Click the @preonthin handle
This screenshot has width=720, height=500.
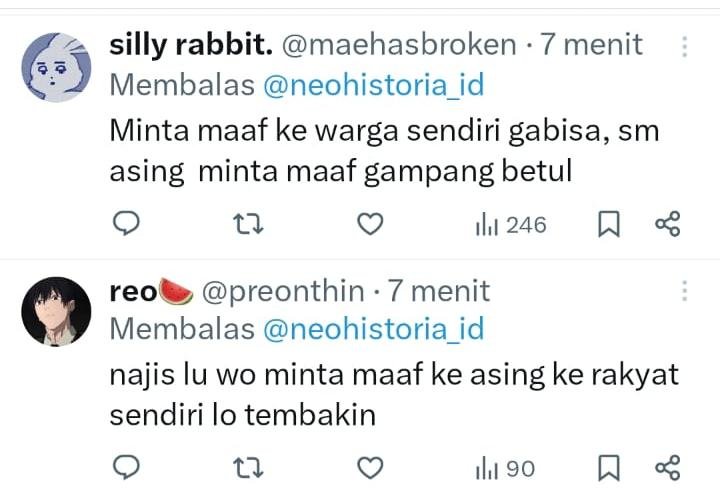pos(283,291)
